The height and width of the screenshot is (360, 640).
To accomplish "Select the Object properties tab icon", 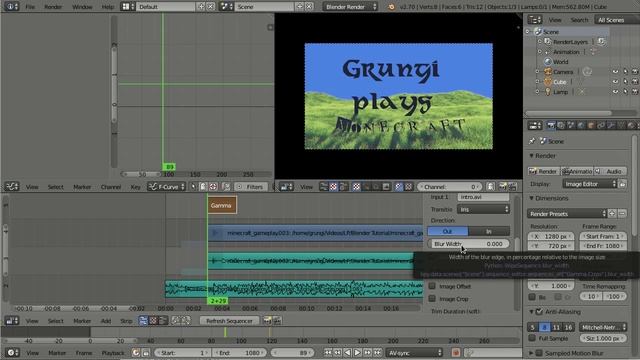I will pyautogui.click(x=591, y=126).
